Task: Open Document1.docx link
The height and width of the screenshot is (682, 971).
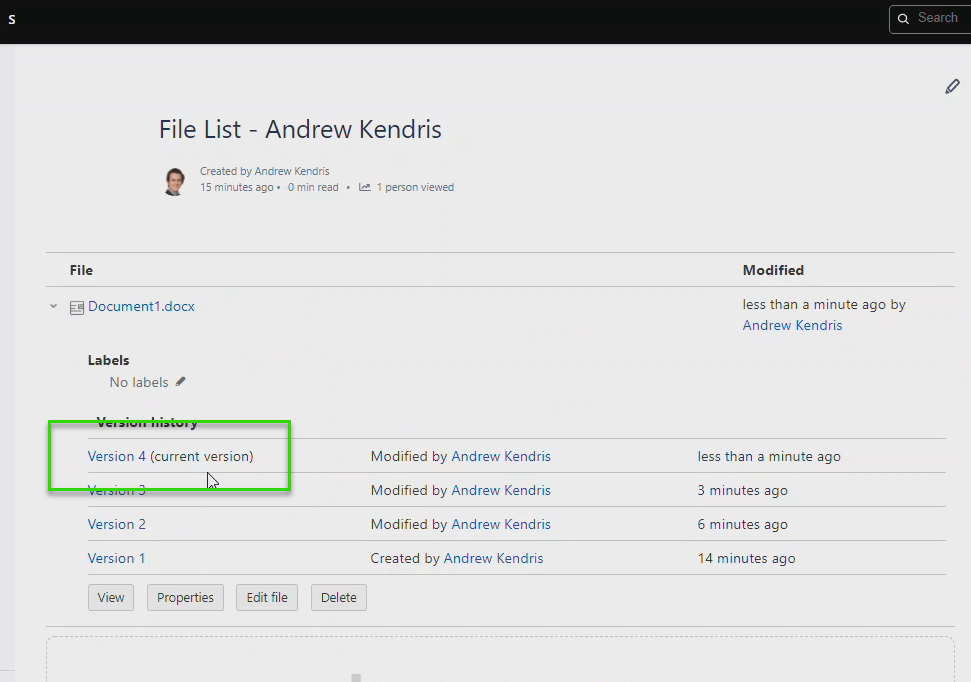Action: [x=141, y=306]
